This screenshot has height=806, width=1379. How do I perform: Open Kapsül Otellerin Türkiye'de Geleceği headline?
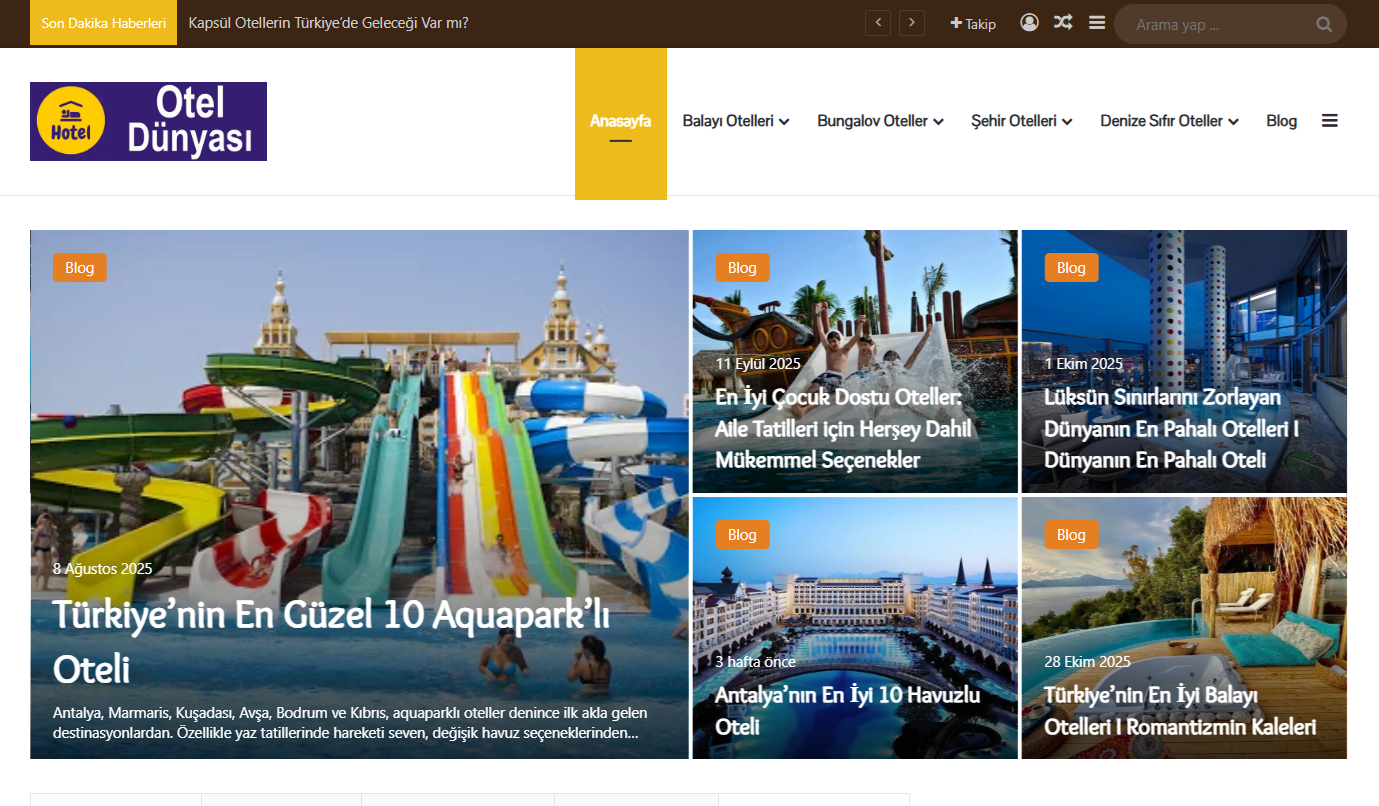[328, 23]
